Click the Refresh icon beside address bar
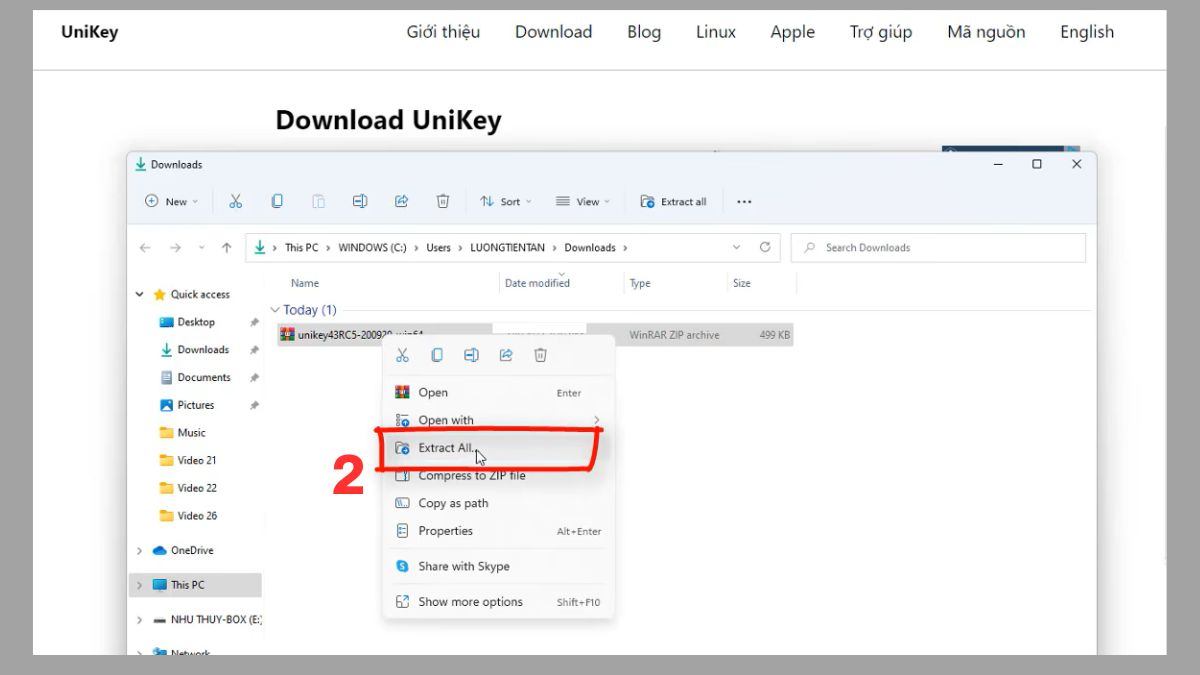This screenshot has width=1200, height=675. click(x=765, y=247)
